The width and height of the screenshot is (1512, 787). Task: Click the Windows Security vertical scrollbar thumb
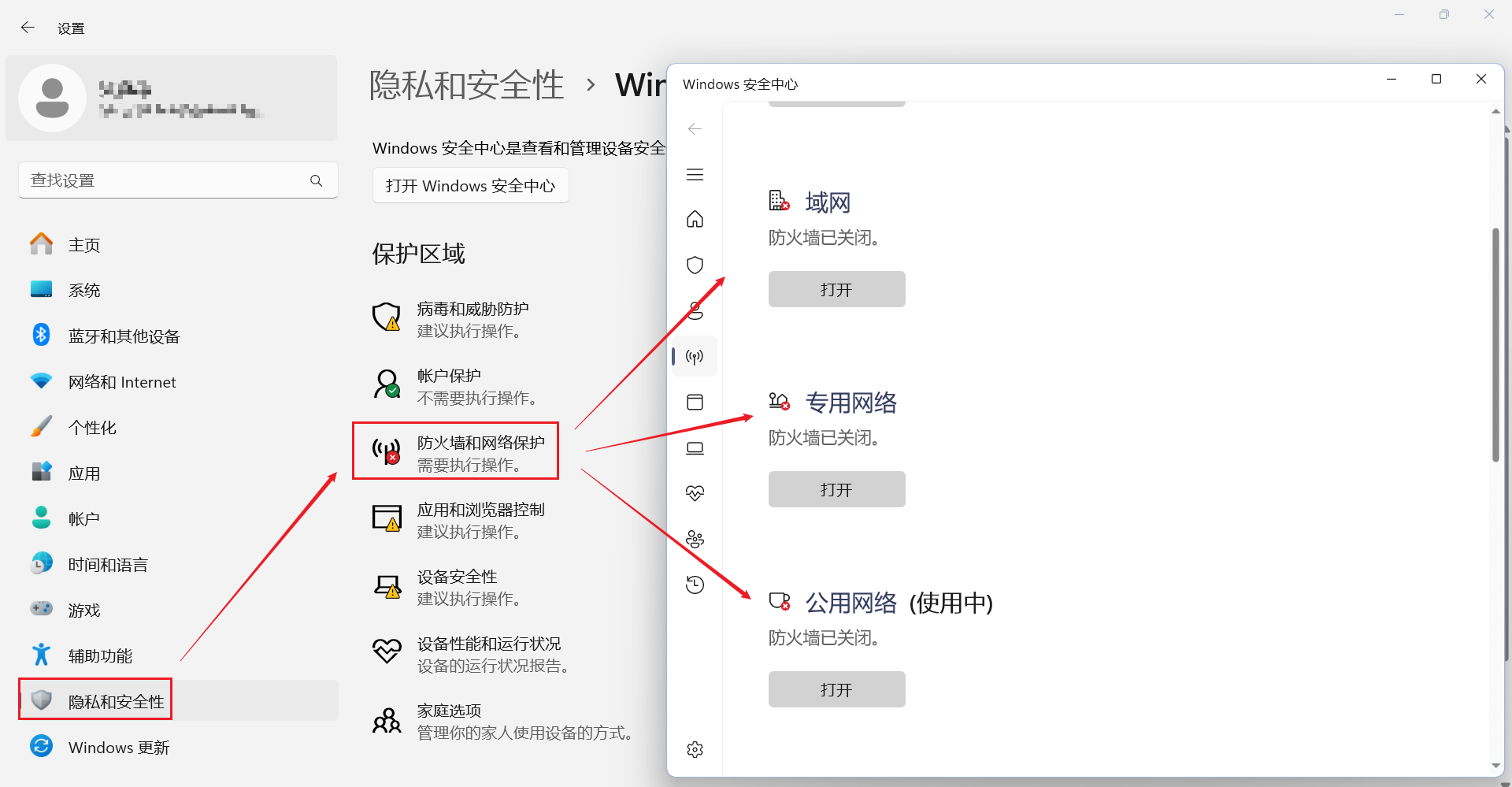[1495, 345]
